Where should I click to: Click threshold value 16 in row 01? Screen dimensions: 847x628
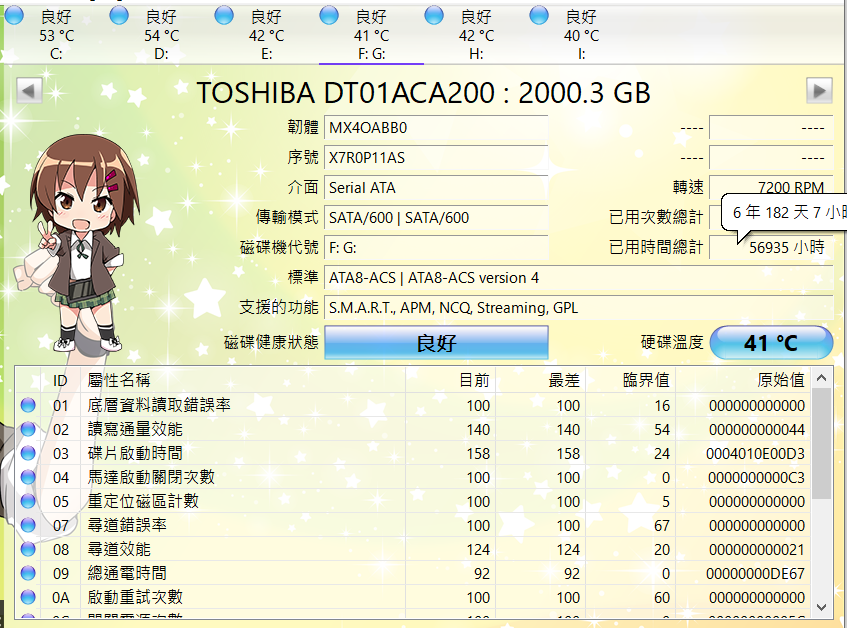pyautogui.click(x=662, y=406)
